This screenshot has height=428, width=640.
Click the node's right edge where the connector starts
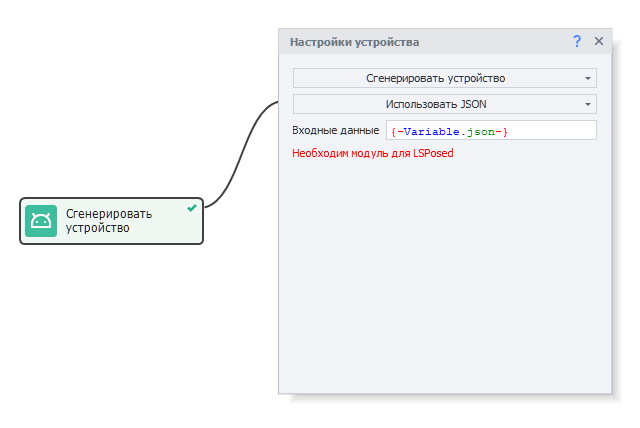203,208
